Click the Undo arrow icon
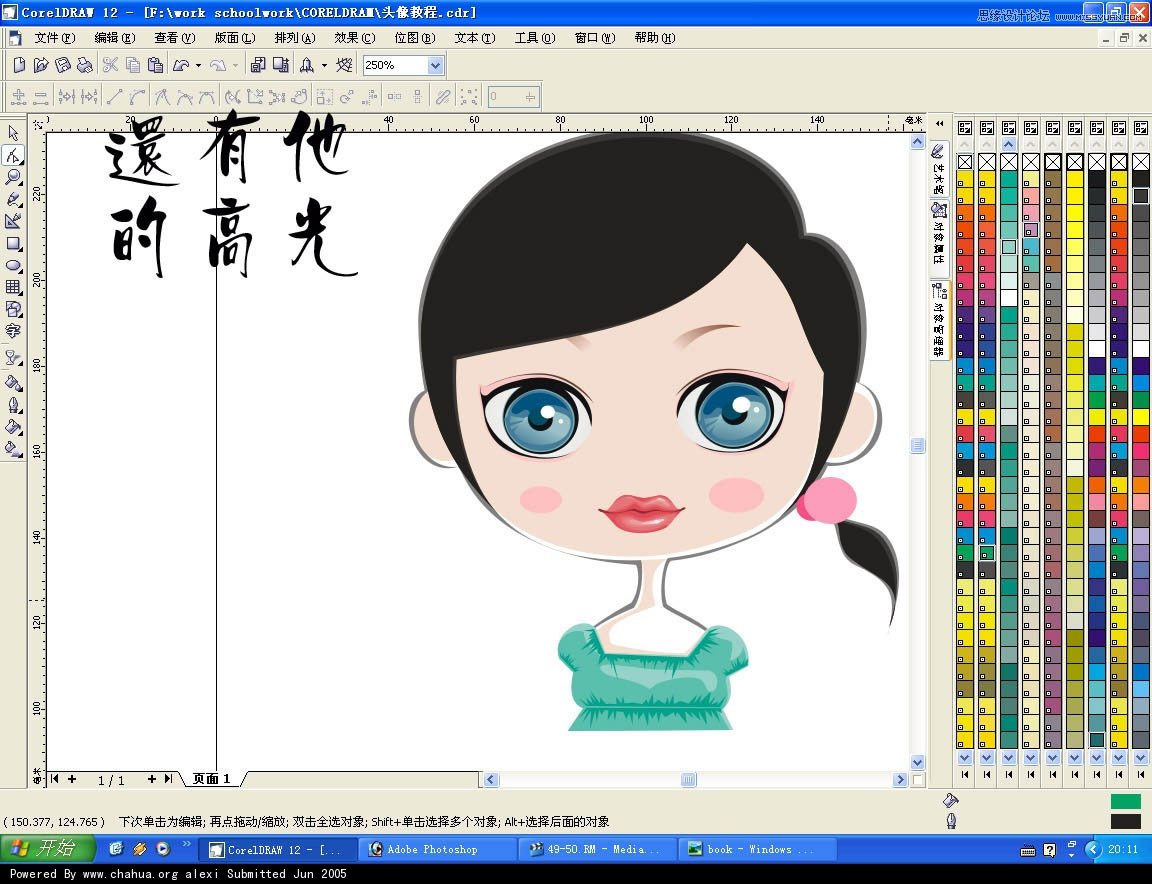Viewport: 1152px width, 884px height. click(183, 65)
